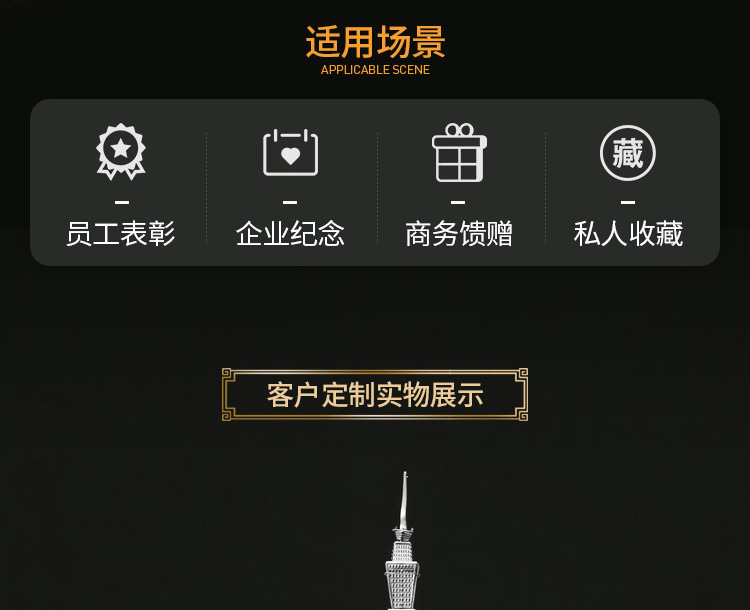Click the dash under the 藏 icon
The height and width of the screenshot is (610, 750).
click(x=628, y=202)
